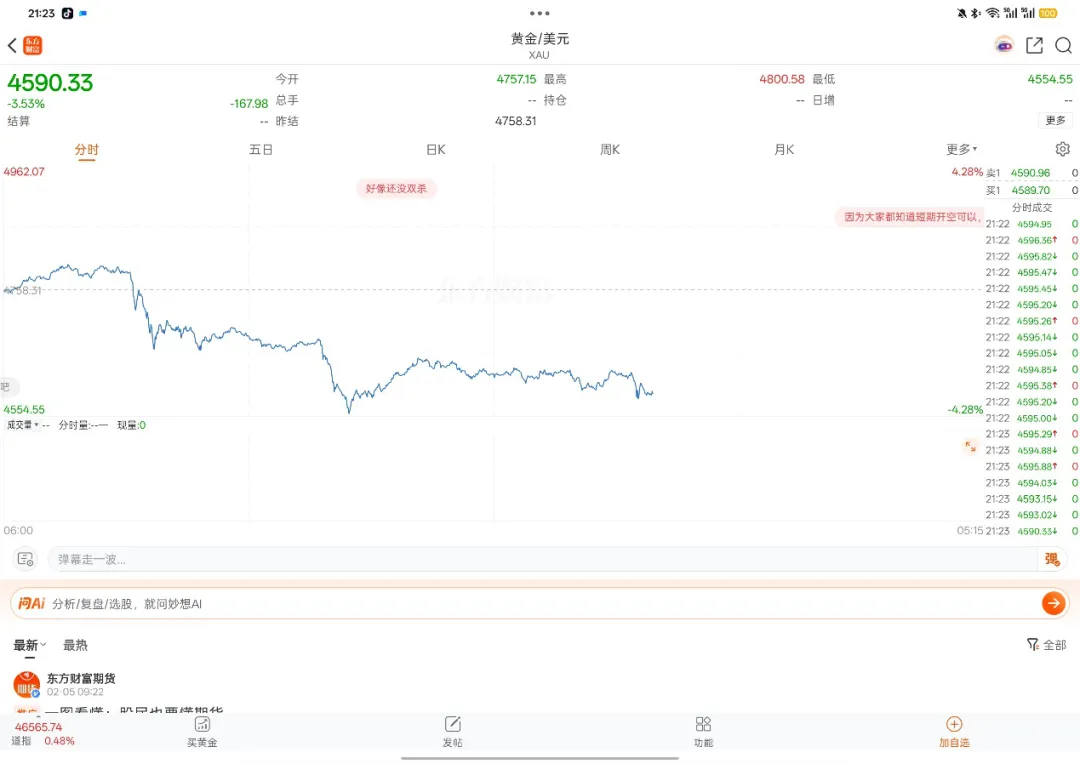Submit AI query with orange arrow button

1052,603
